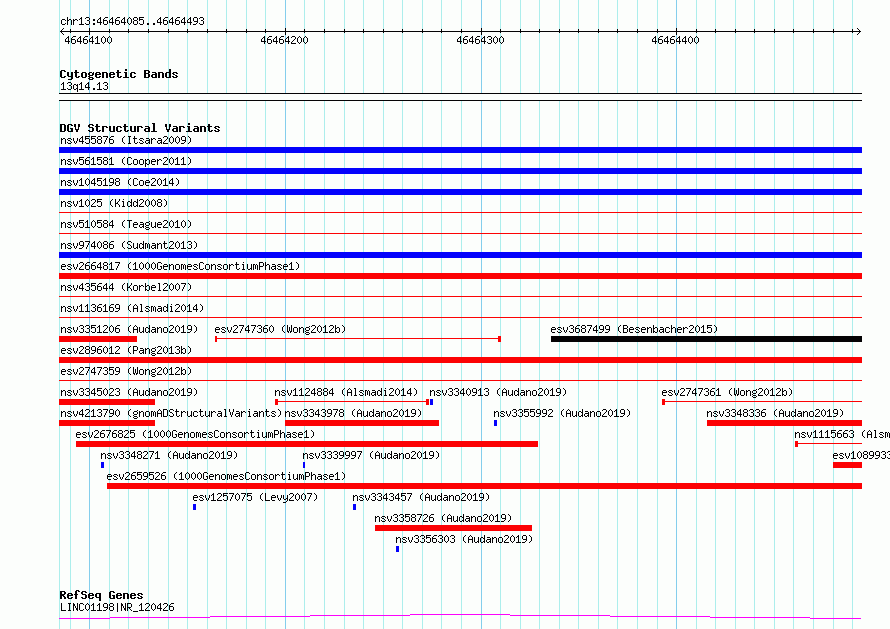Screen dimensions: 890x629
Task: Click the blue marker under nsv3355992
Action: tap(496, 423)
